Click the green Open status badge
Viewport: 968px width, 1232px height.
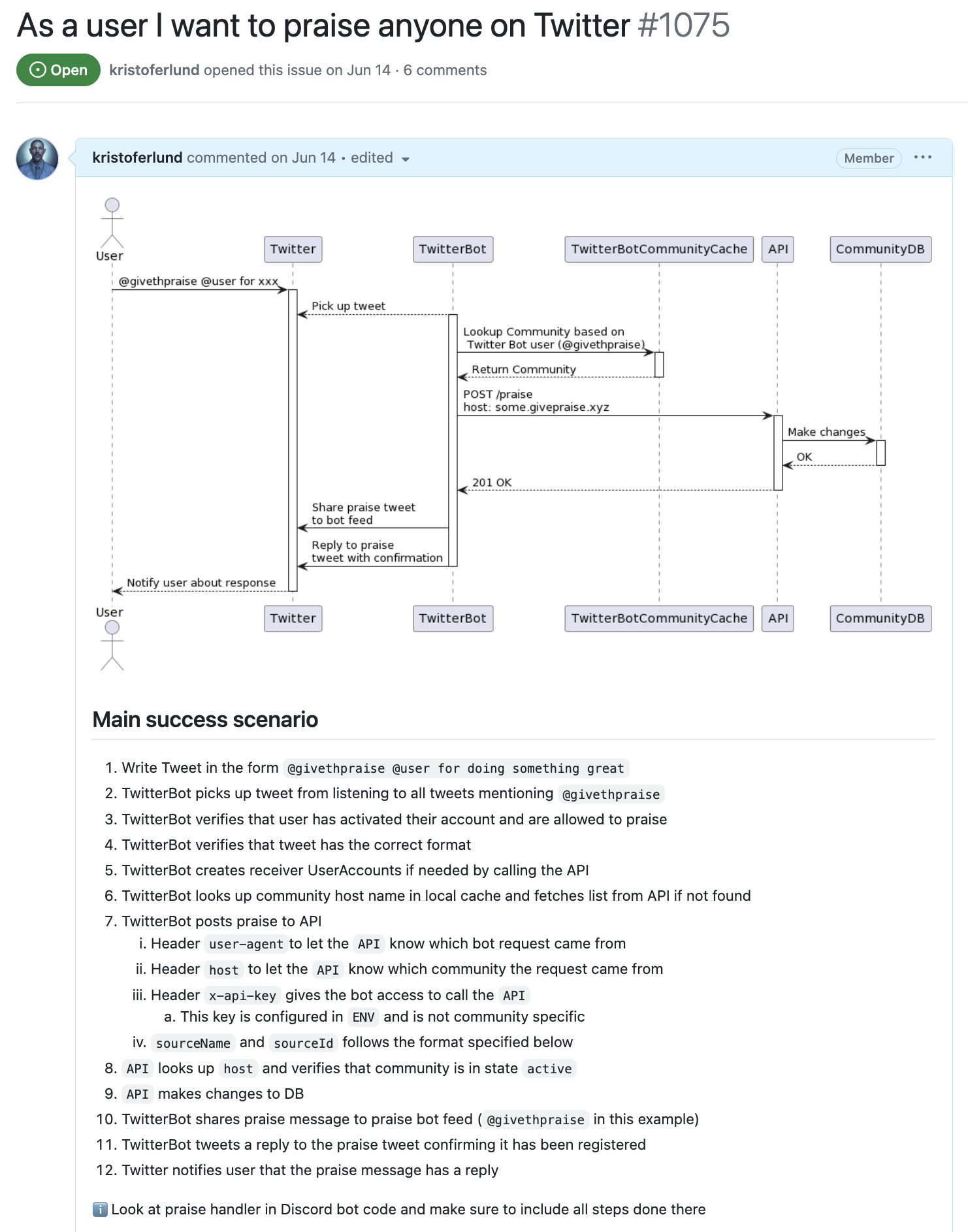(x=58, y=70)
